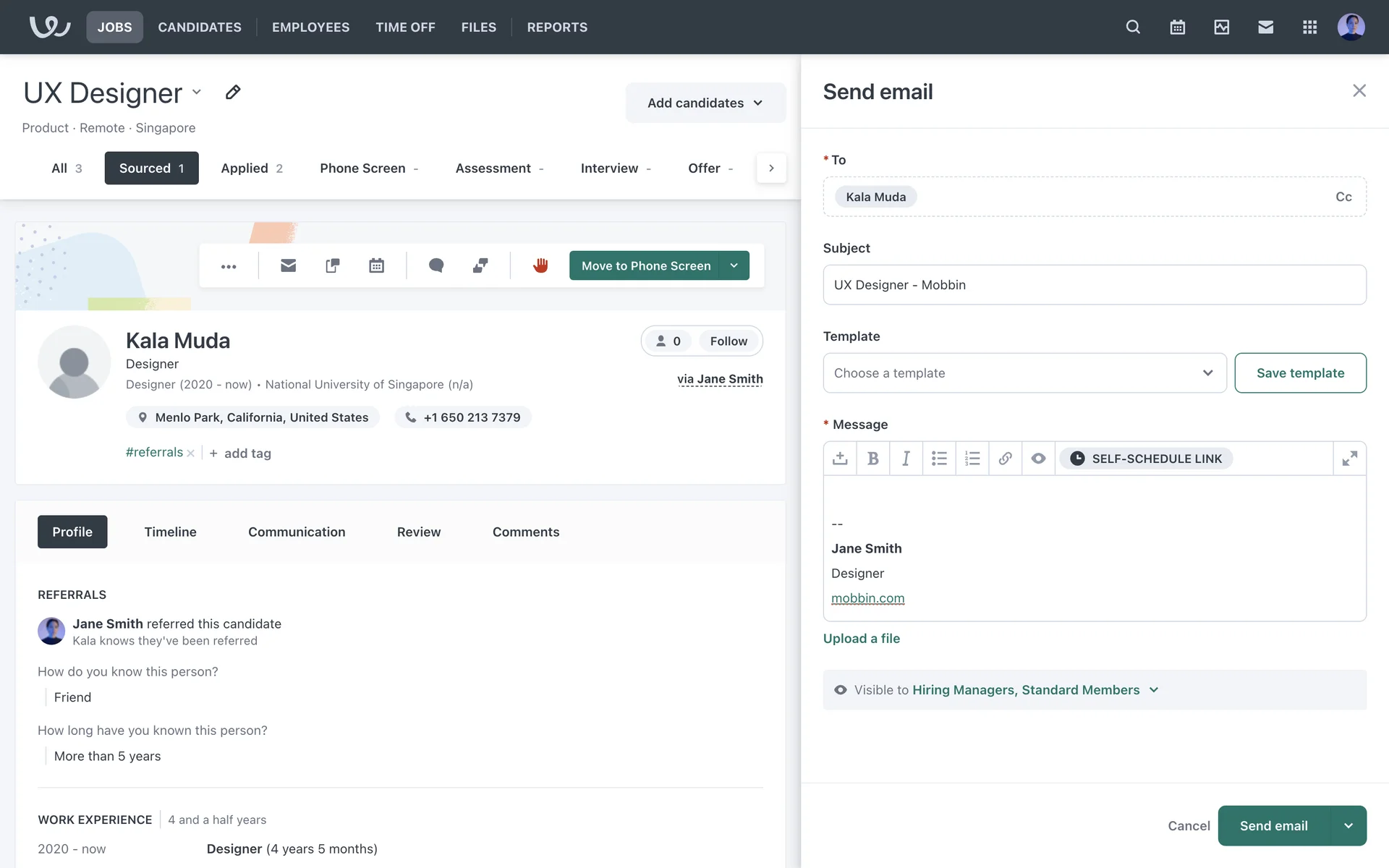This screenshot has height=868, width=1389.
Task: Open the Candidates menu in the navbar
Action: click(200, 27)
